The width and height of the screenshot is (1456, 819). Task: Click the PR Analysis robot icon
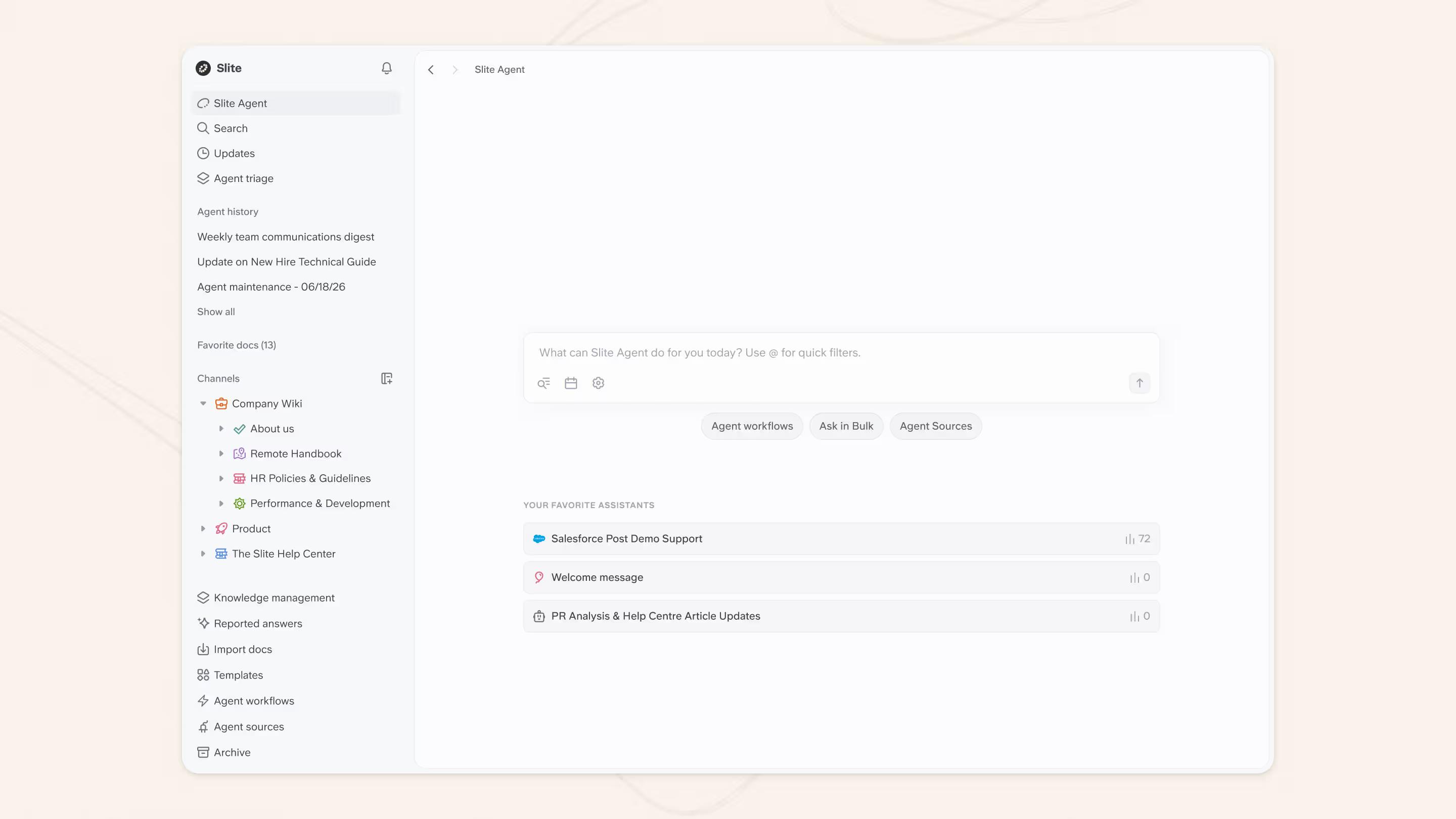539,616
